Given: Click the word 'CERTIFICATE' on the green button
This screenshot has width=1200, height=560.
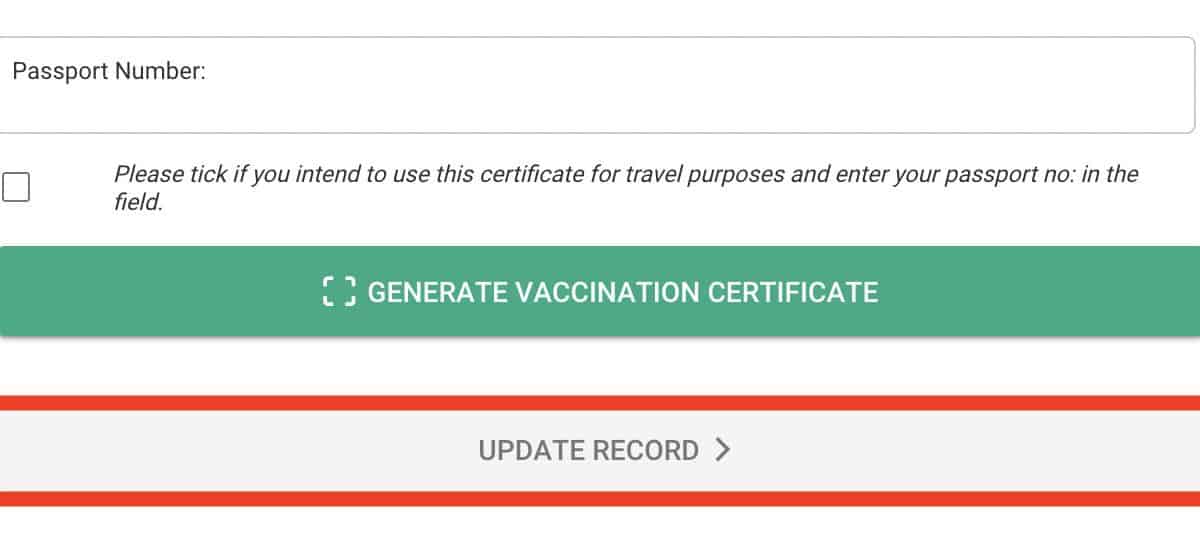Looking at the screenshot, I should [792, 292].
